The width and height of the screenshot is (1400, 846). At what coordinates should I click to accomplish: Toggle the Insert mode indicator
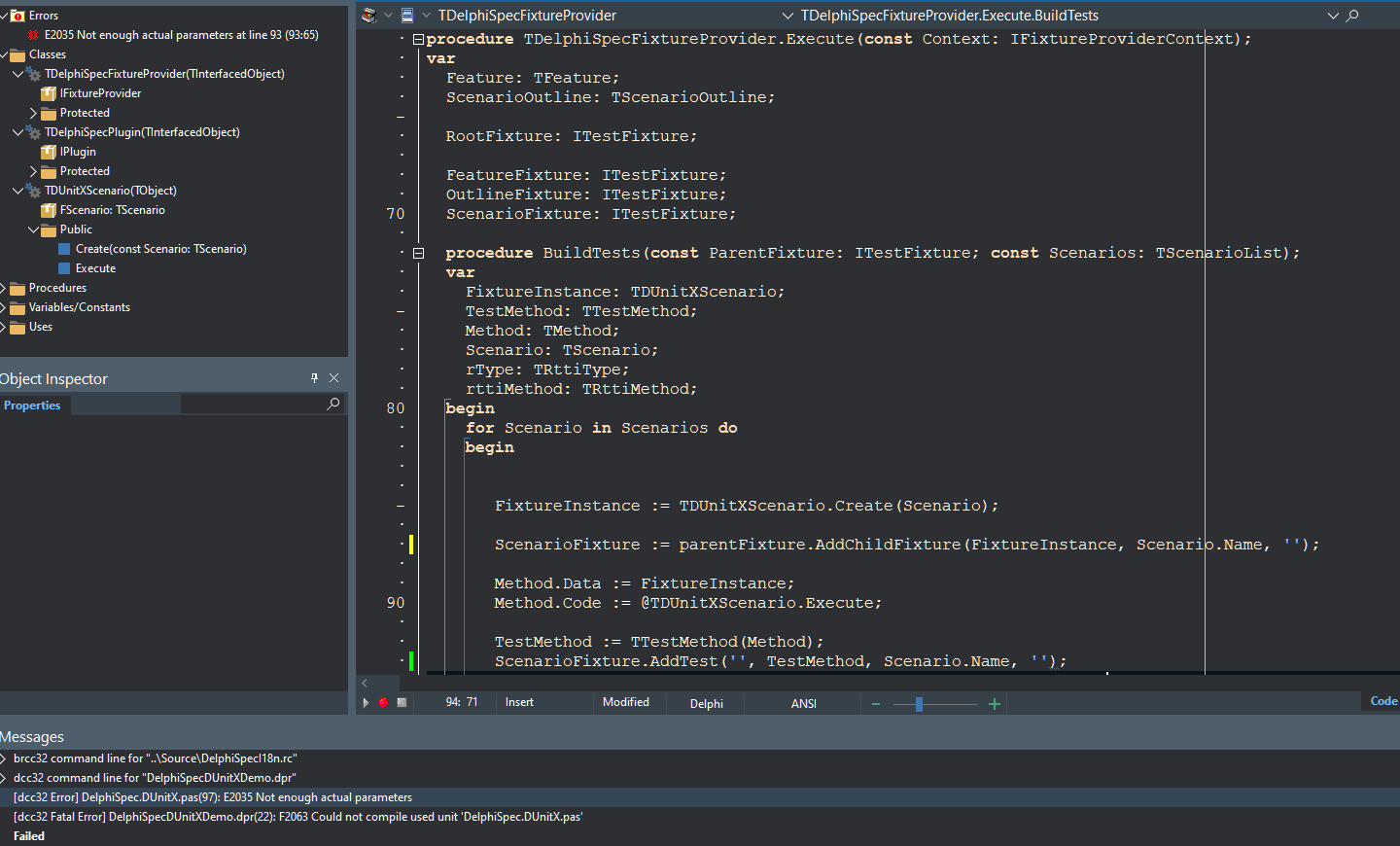[x=519, y=702]
